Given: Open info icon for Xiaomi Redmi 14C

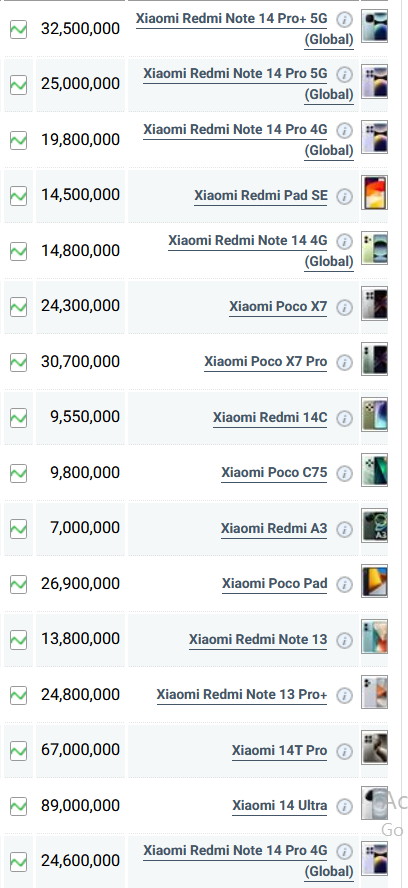Looking at the screenshot, I should tap(344, 418).
